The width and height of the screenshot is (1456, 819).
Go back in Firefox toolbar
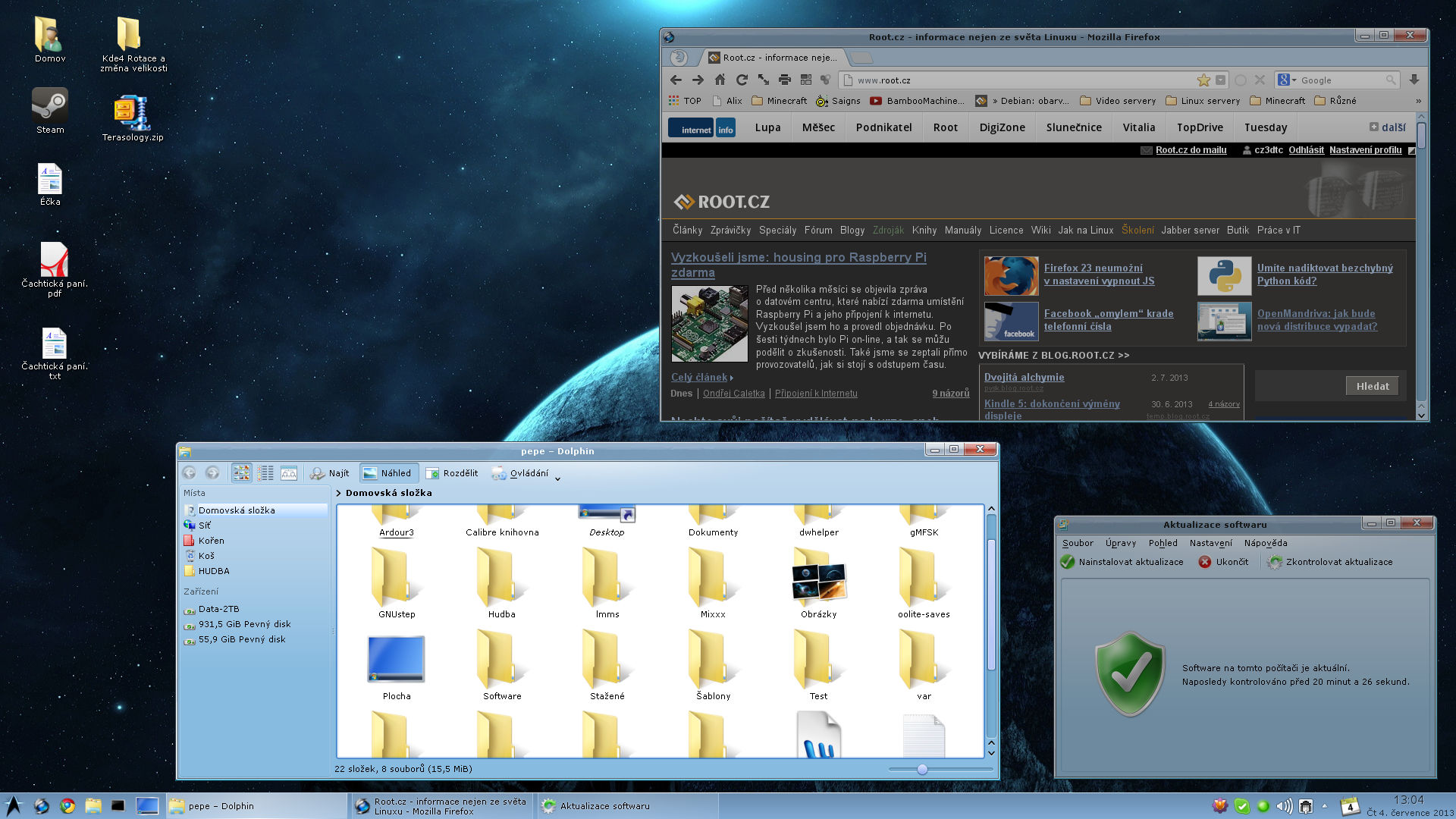click(676, 80)
